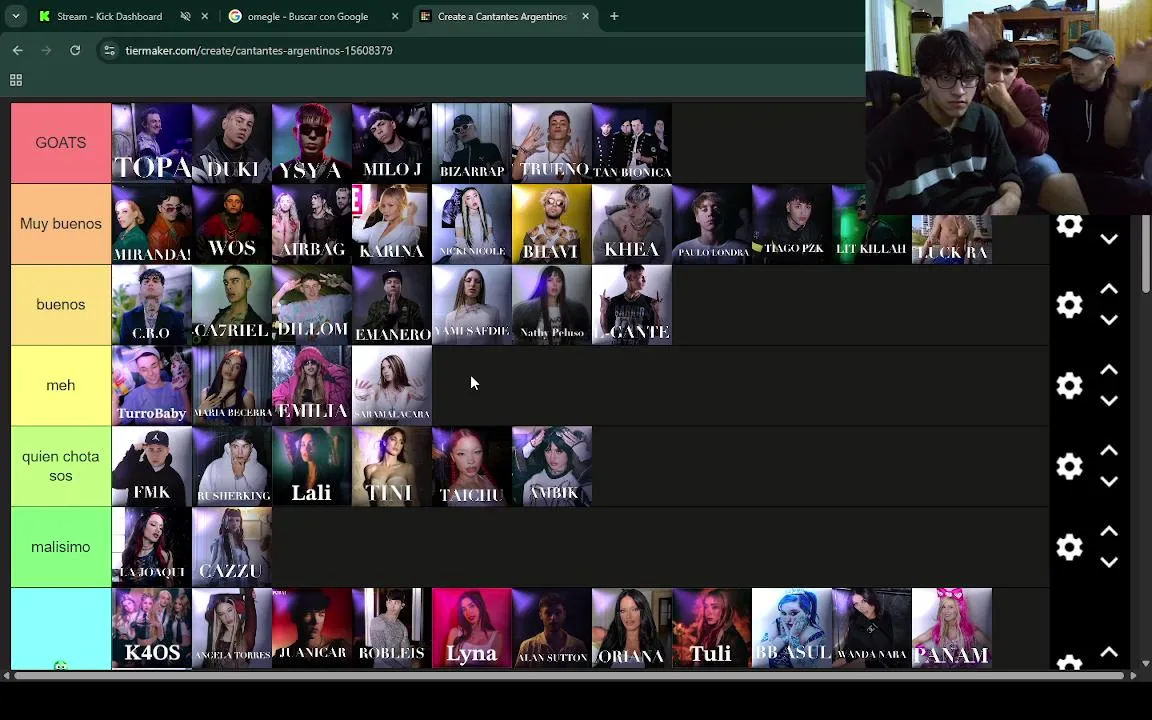Click the K4OS thumbnail in bottom row
1152x720 pixels.
pos(151,627)
